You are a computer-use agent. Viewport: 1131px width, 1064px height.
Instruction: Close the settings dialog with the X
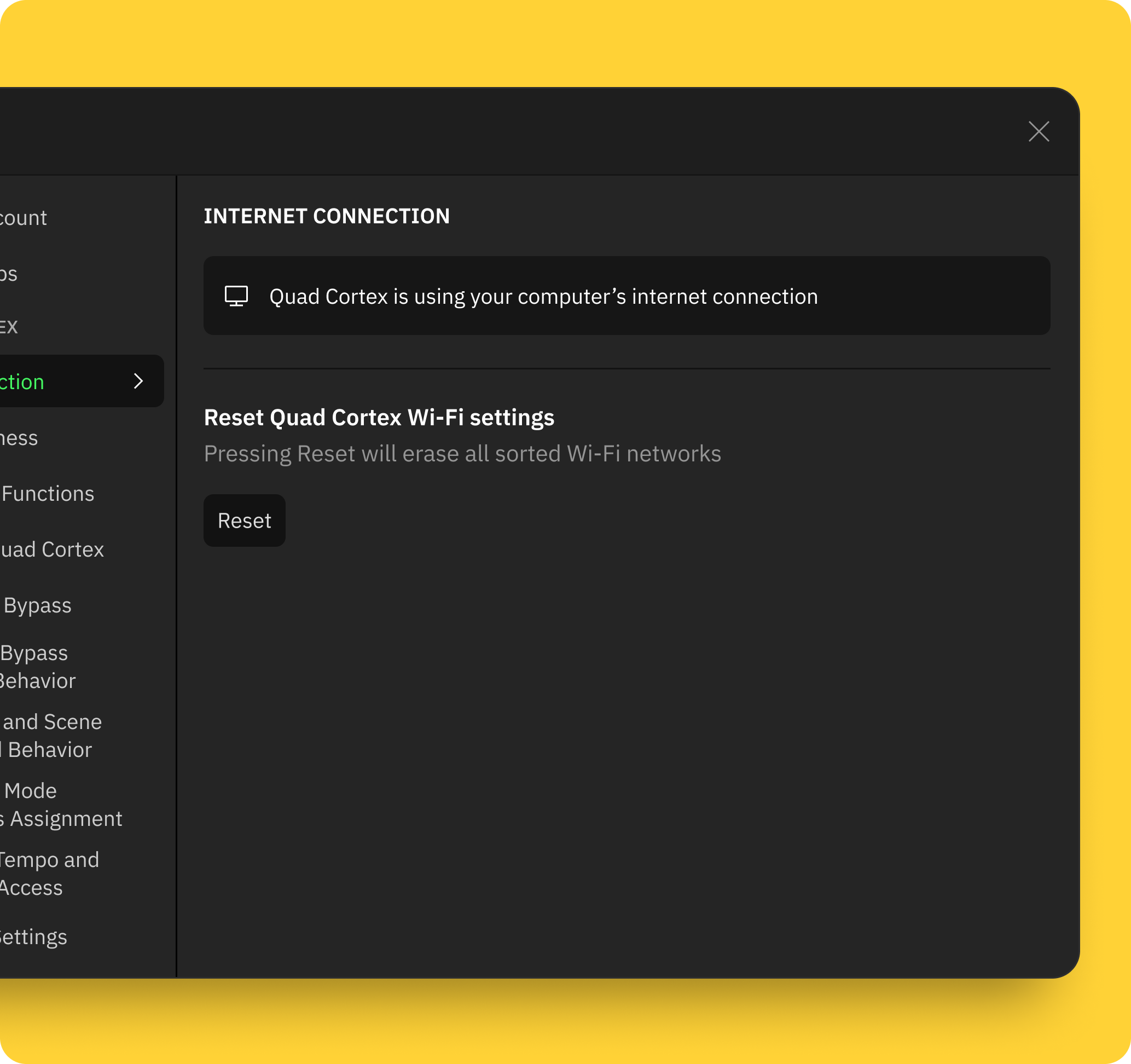pyautogui.click(x=1039, y=131)
